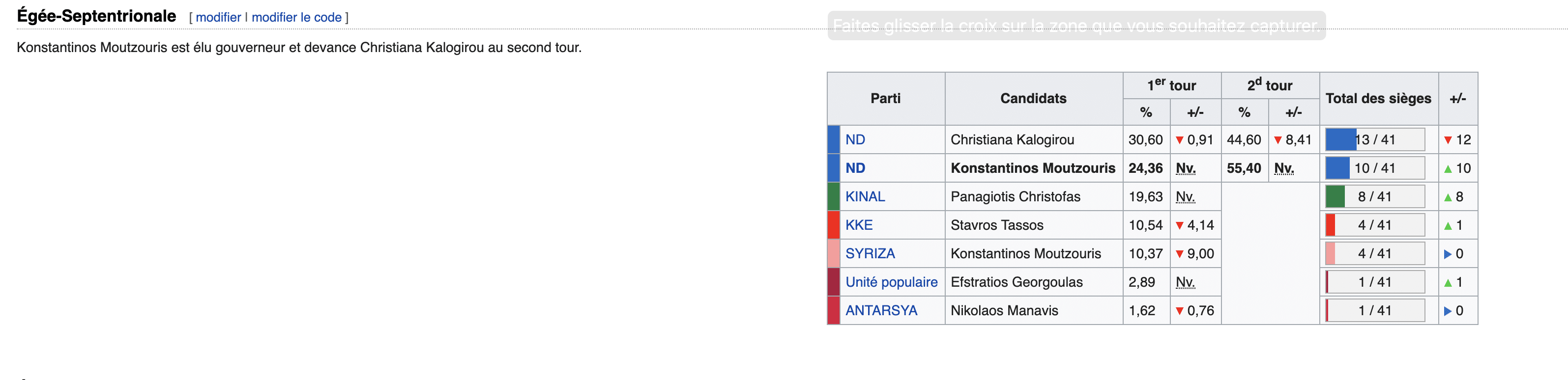The width and height of the screenshot is (1568, 380).
Task: Click the green up arrow in KINAL row
Action: point(1448,197)
